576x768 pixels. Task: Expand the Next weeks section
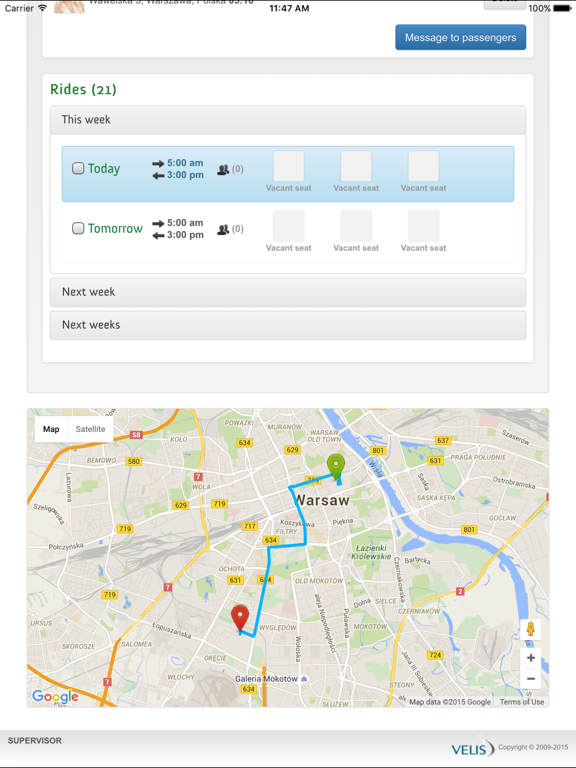coord(288,325)
